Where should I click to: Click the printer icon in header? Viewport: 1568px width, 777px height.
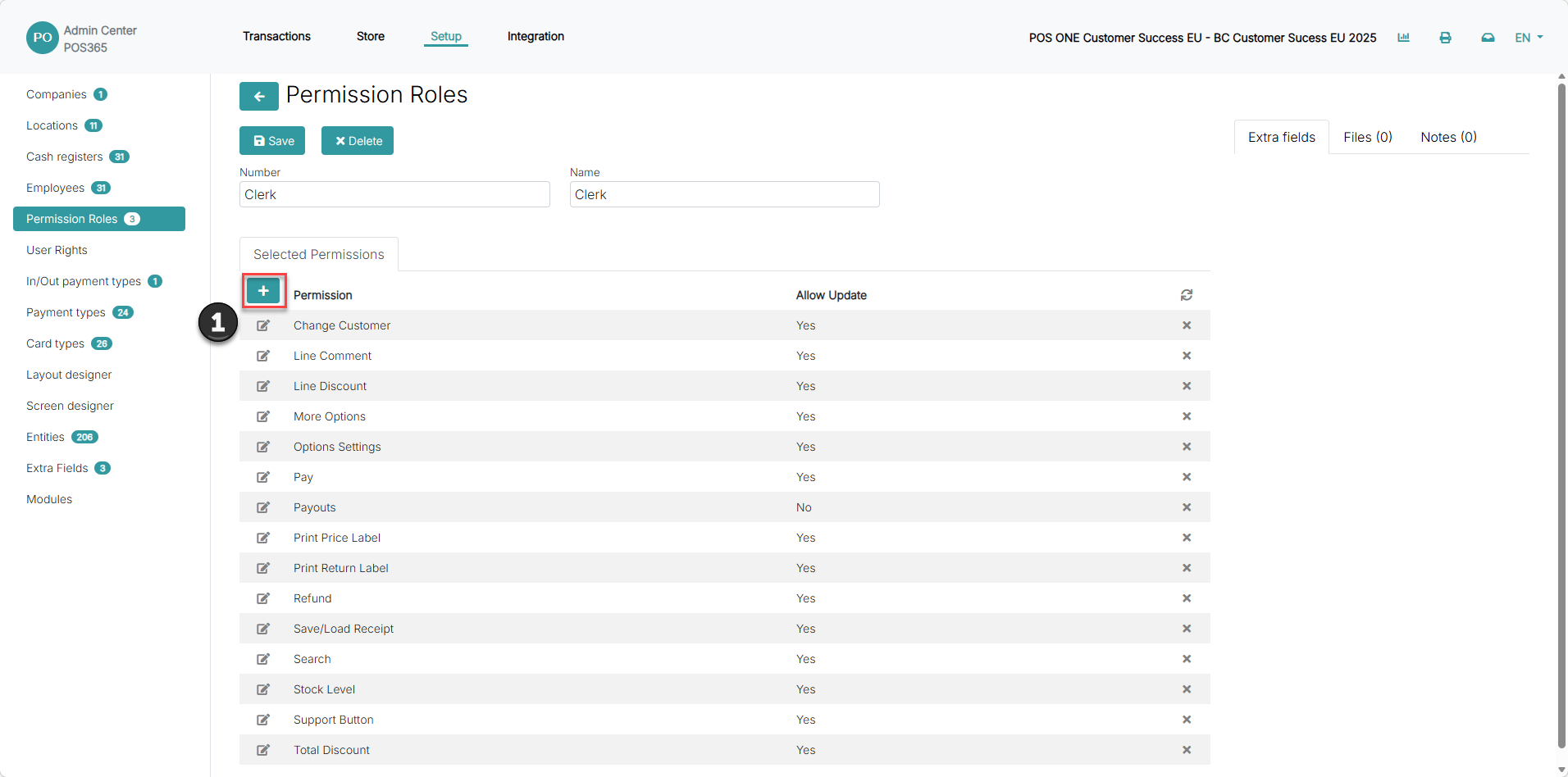[x=1446, y=38]
